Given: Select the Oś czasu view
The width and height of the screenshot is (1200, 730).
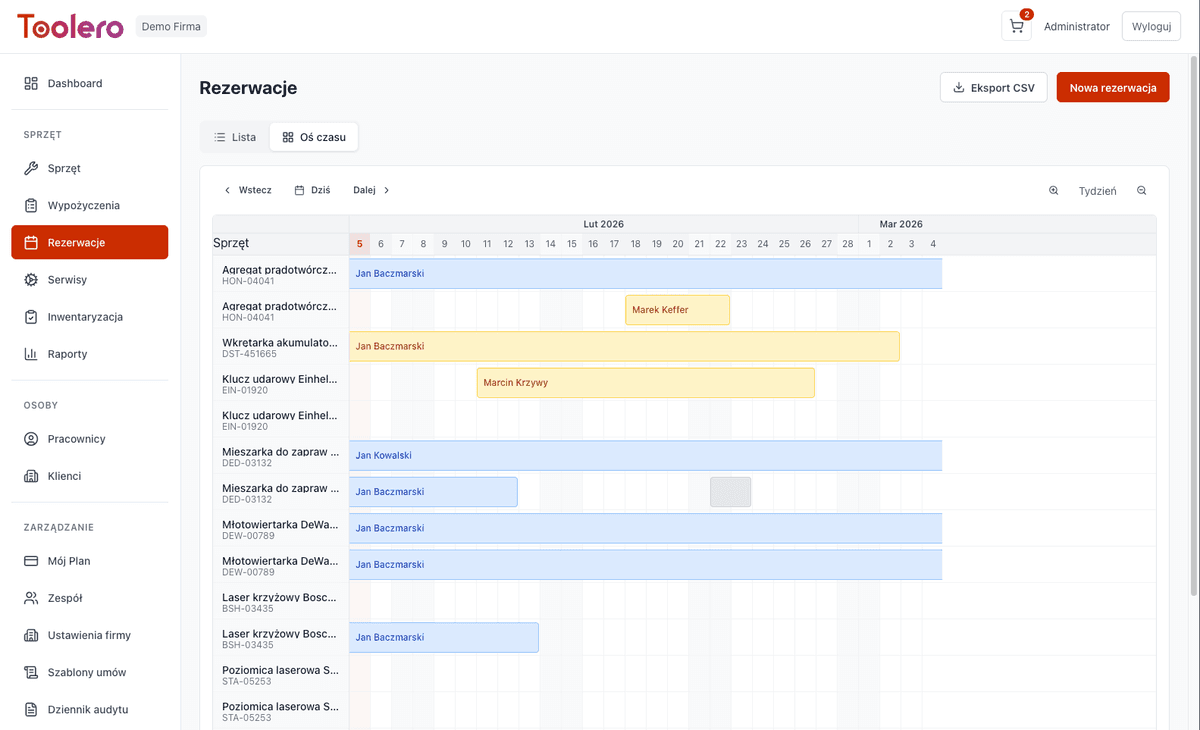Looking at the screenshot, I should (x=314, y=137).
